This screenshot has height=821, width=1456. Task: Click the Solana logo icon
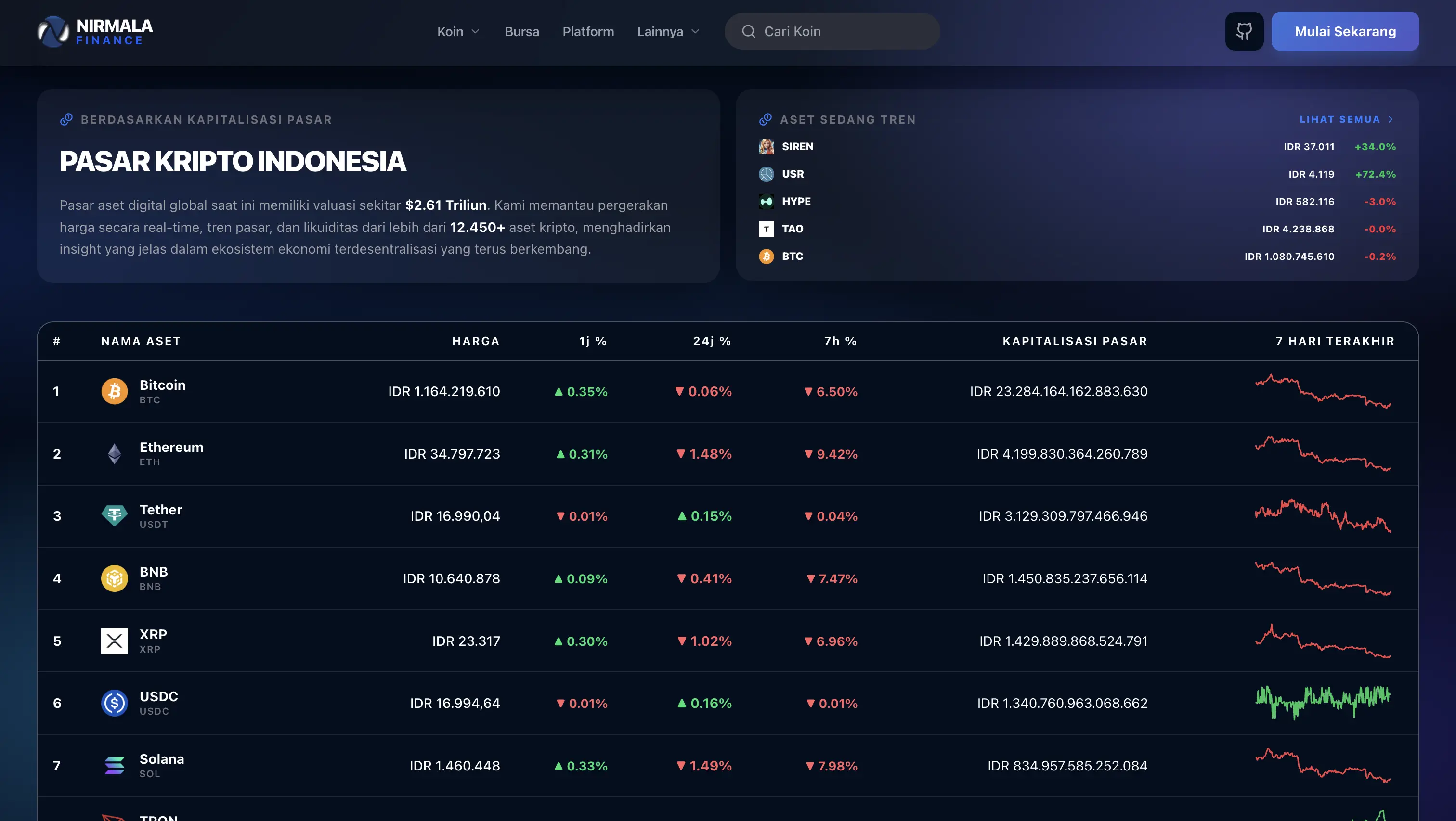point(114,766)
